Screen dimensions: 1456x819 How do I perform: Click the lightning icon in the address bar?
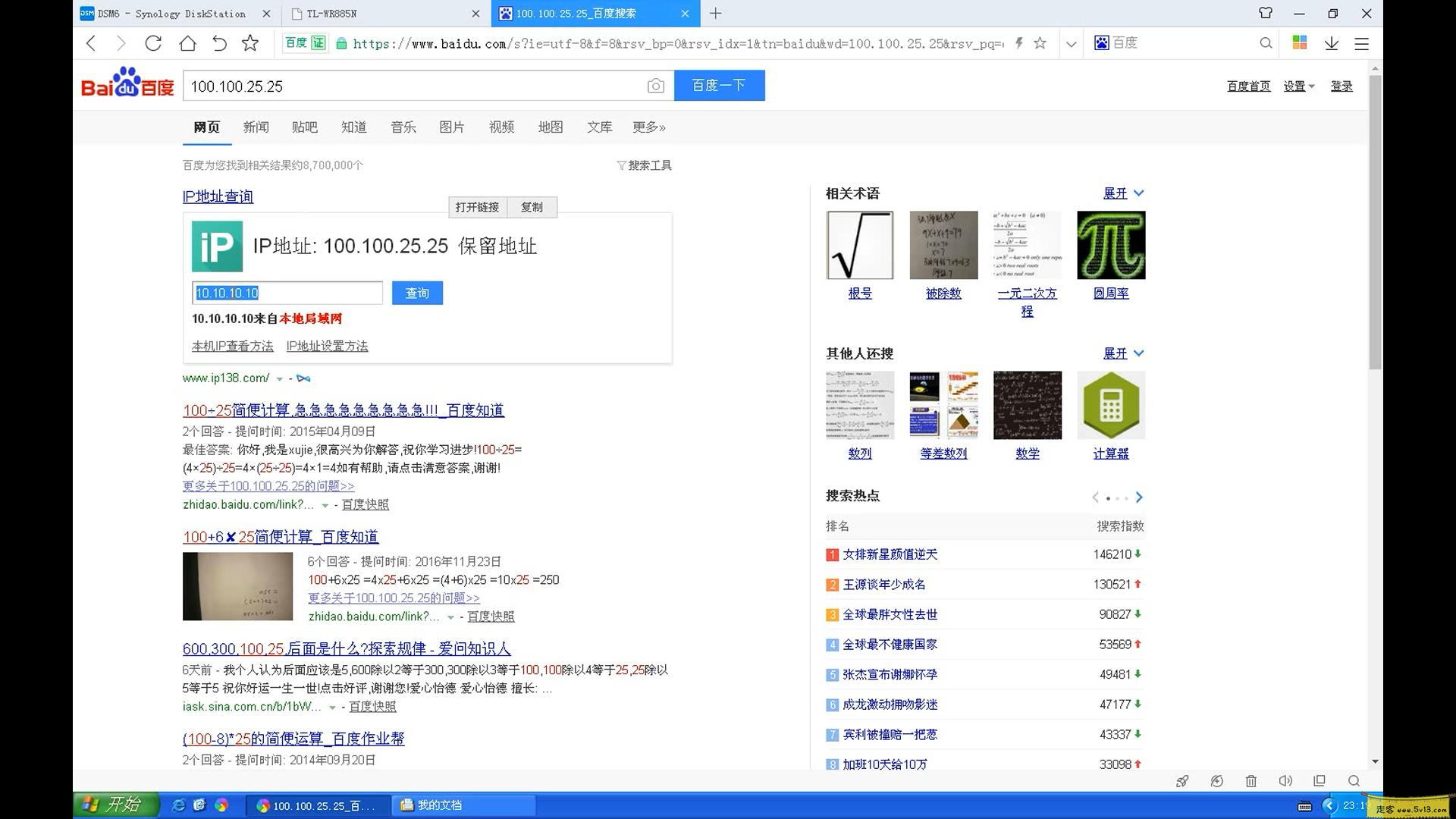coord(1019,43)
